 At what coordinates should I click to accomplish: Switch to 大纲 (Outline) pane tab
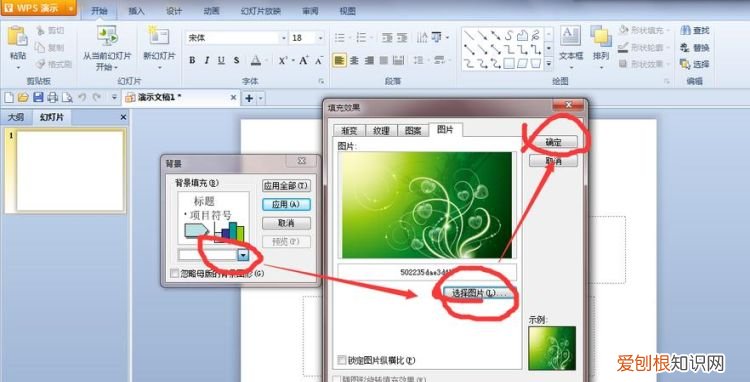pyautogui.click(x=16, y=117)
